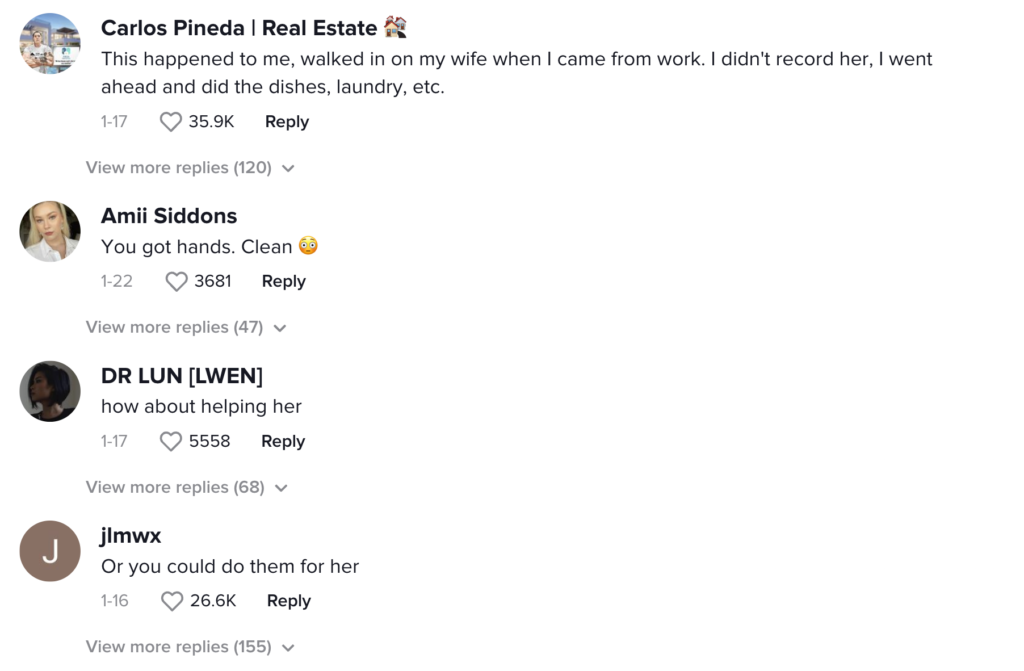Open DR LUN's profile avatar
Screen dimensions: 1024x671
50,391
